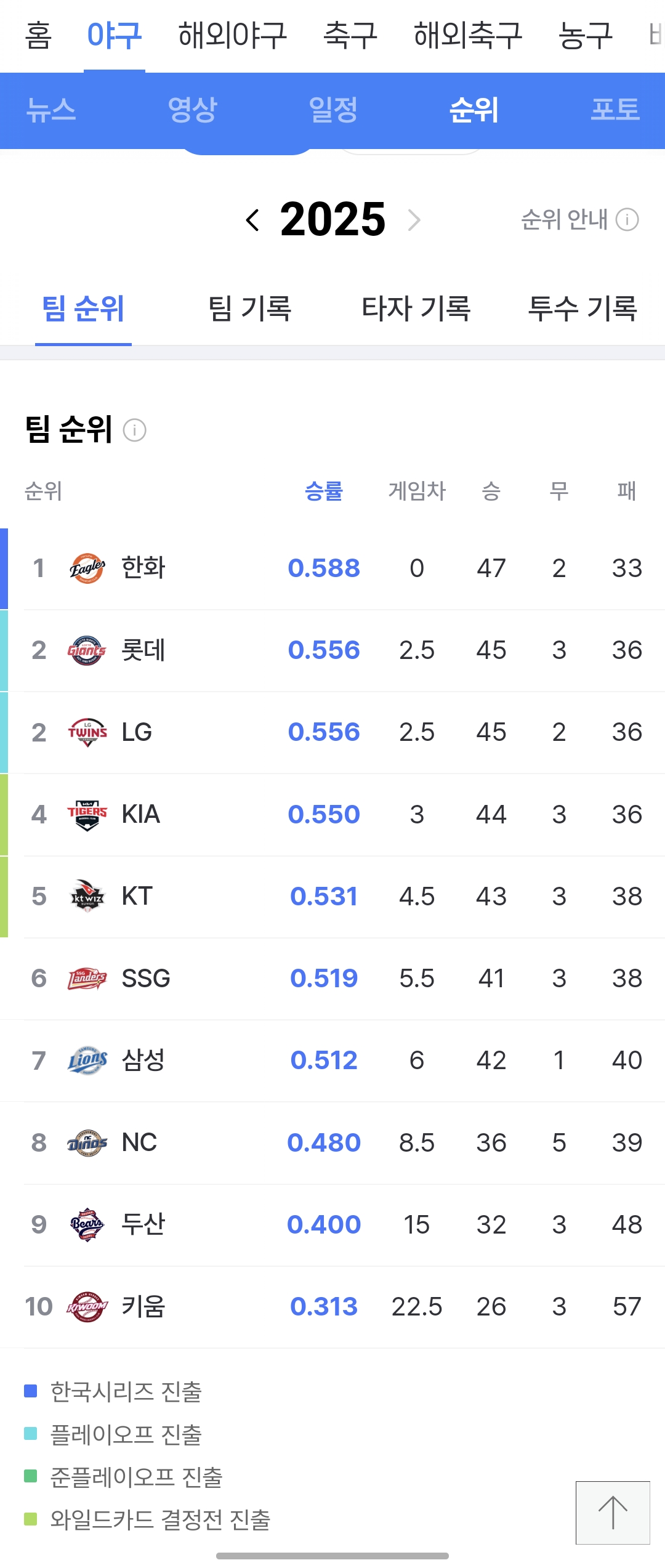Screen dimensions: 665x1568
Task: Open the KIA Tigers logo
Action: coord(87,815)
